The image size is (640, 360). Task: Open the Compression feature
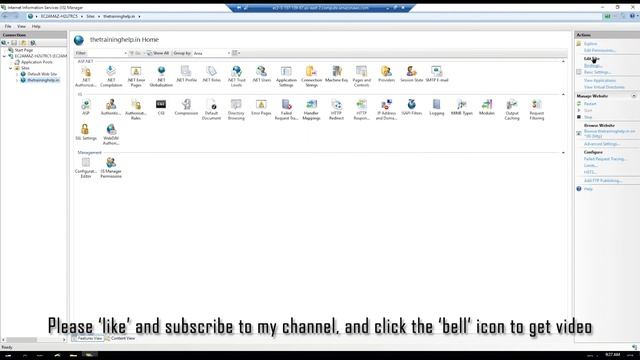(x=187, y=107)
